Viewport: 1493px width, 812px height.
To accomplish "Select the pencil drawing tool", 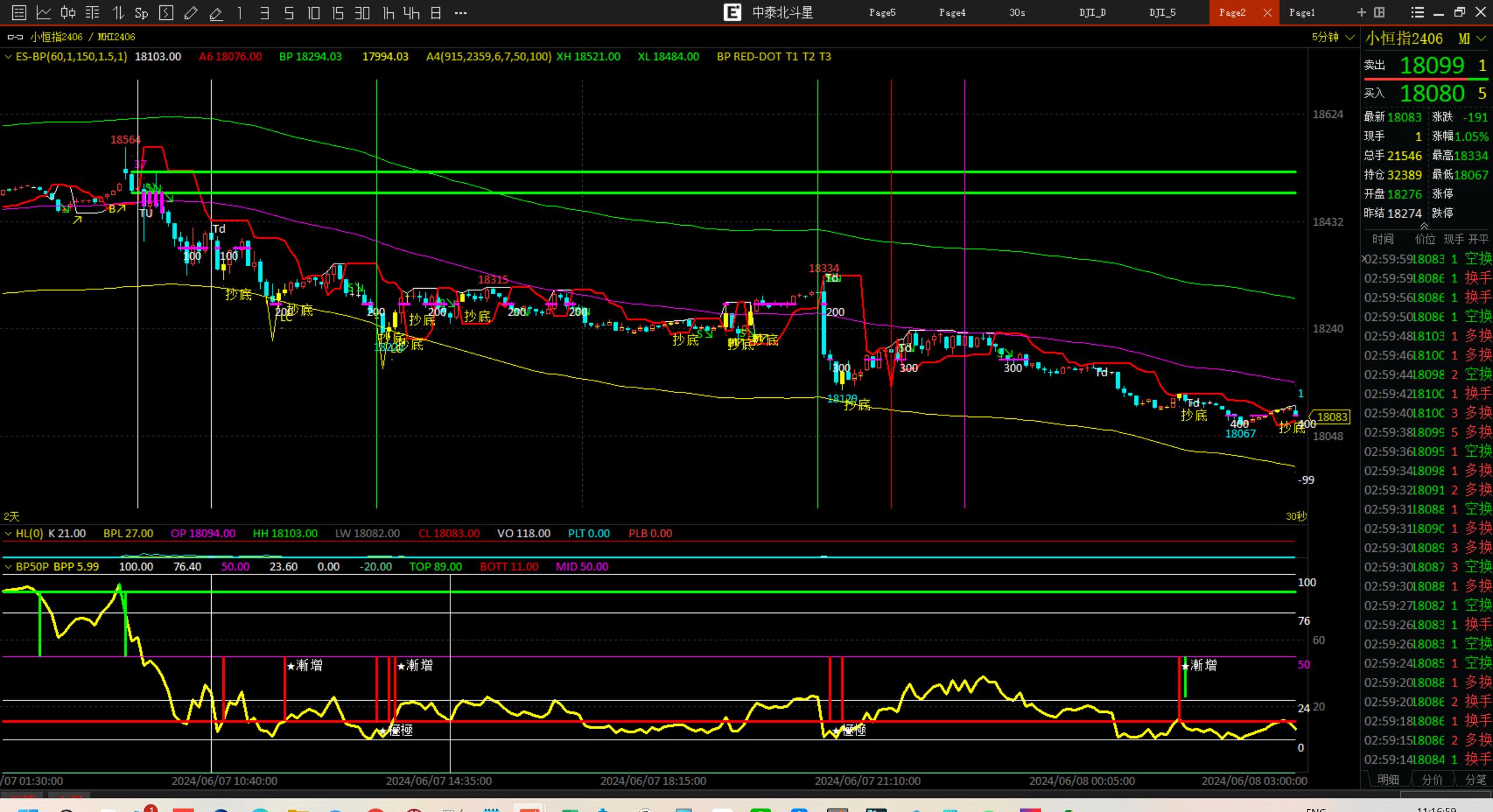I will [x=191, y=13].
